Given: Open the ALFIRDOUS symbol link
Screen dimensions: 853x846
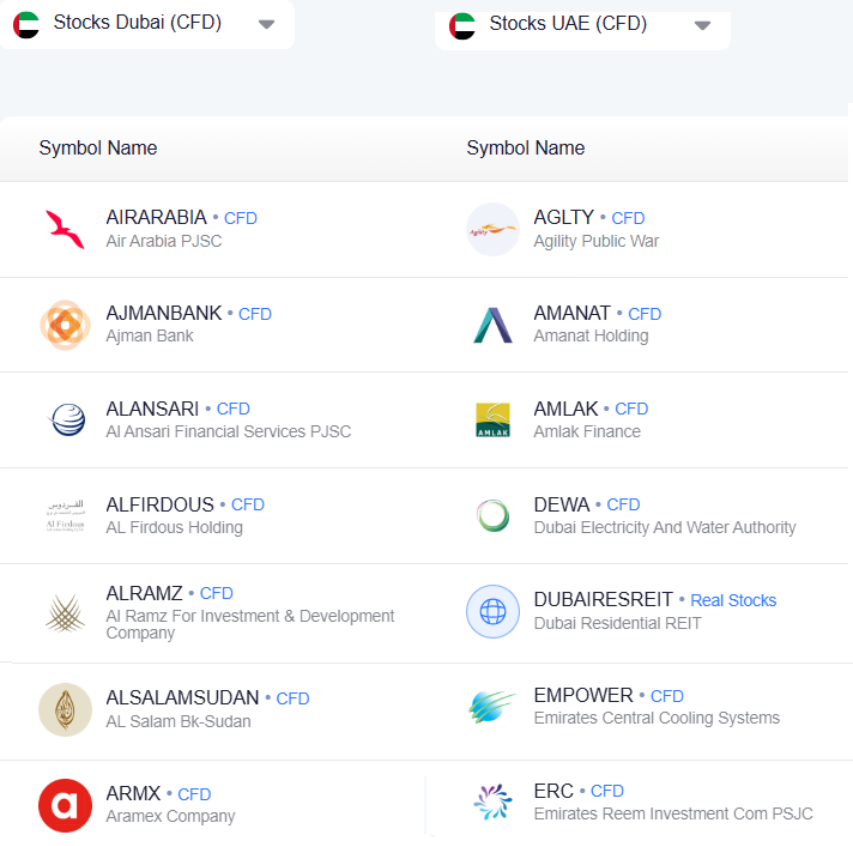Looking at the screenshot, I should pos(160,505).
